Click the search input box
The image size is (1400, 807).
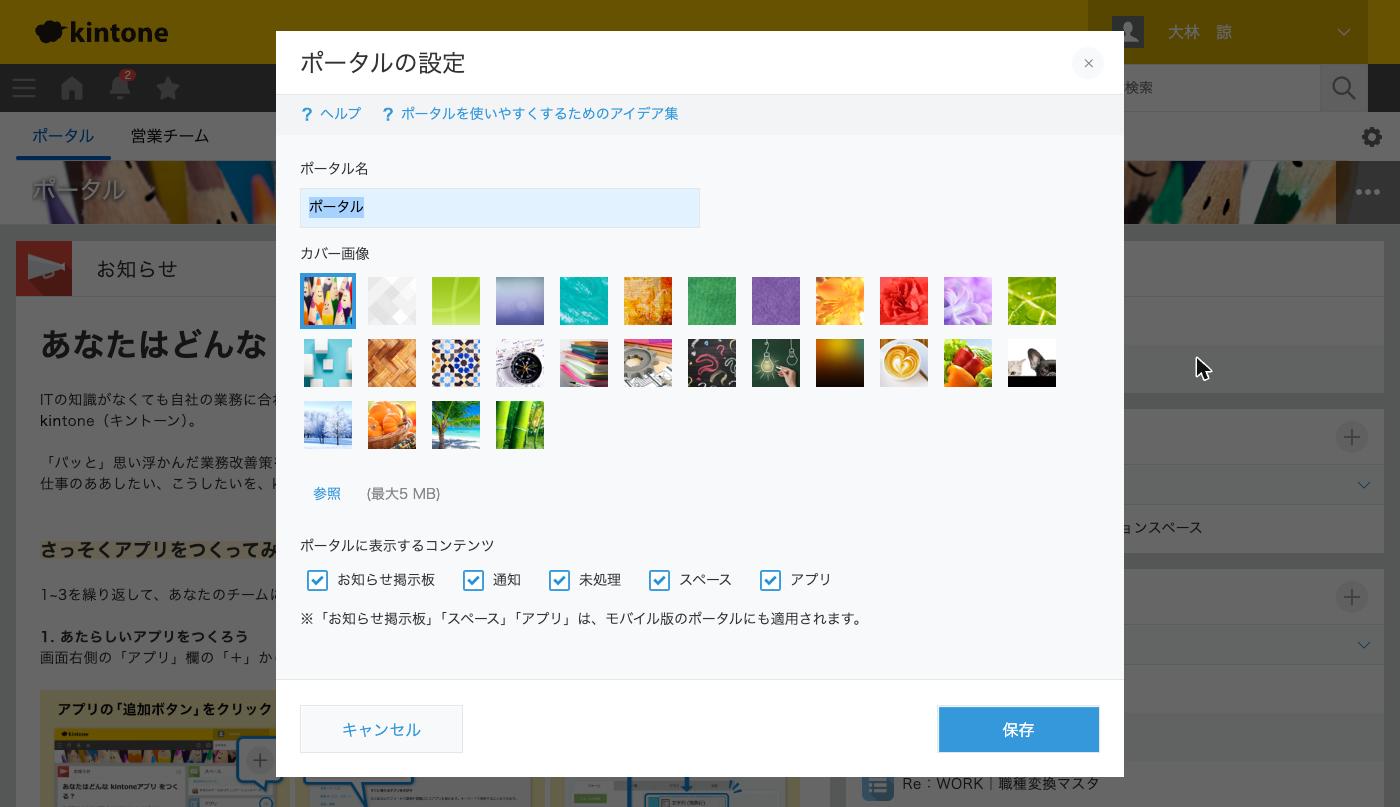pos(1221,88)
